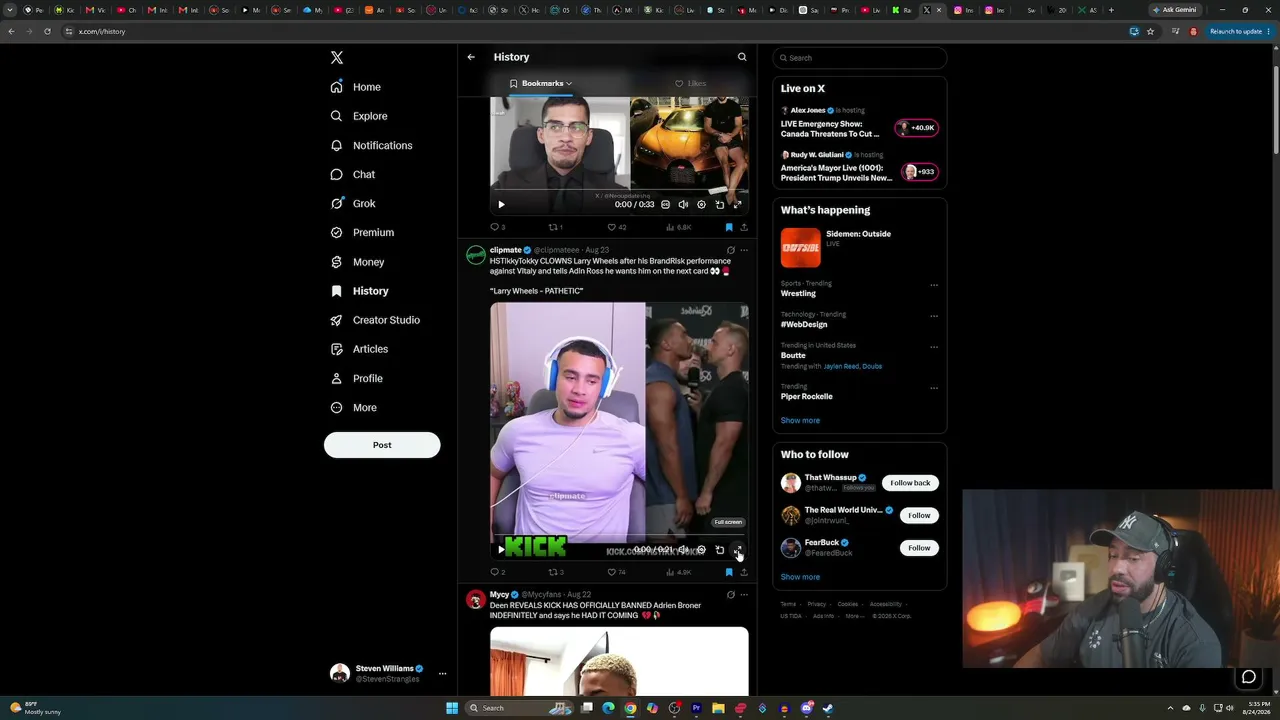1280x720 pixels.
Task: Click the Money sidebar icon
Action: (337, 262)
